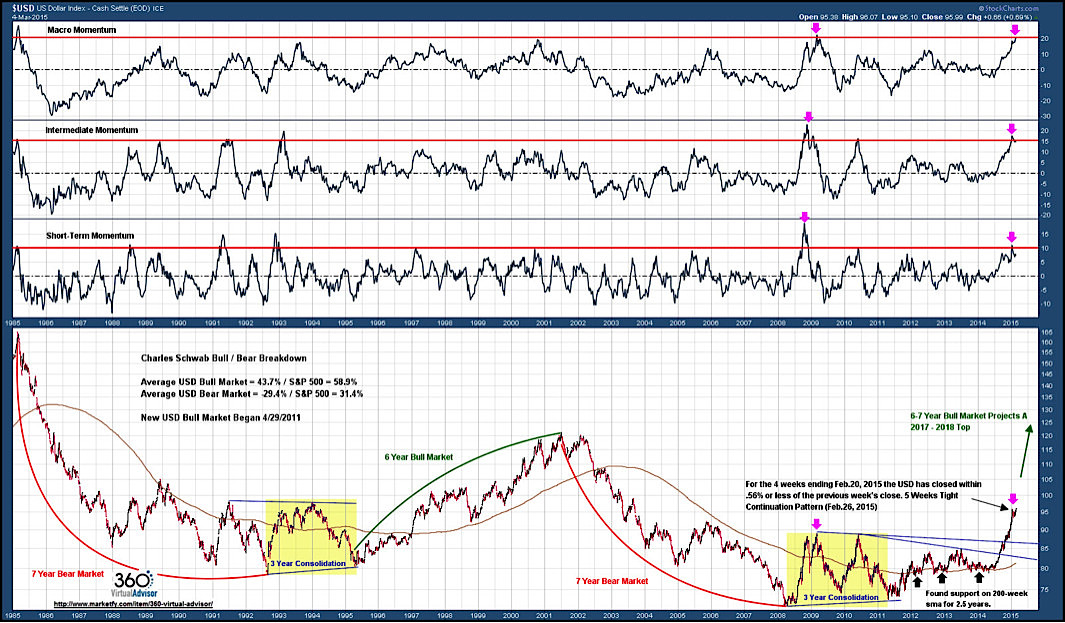Click the 100 price scale label
Image resolution: width=1065 pixels, height=623 pixels.
(1045, 495)
